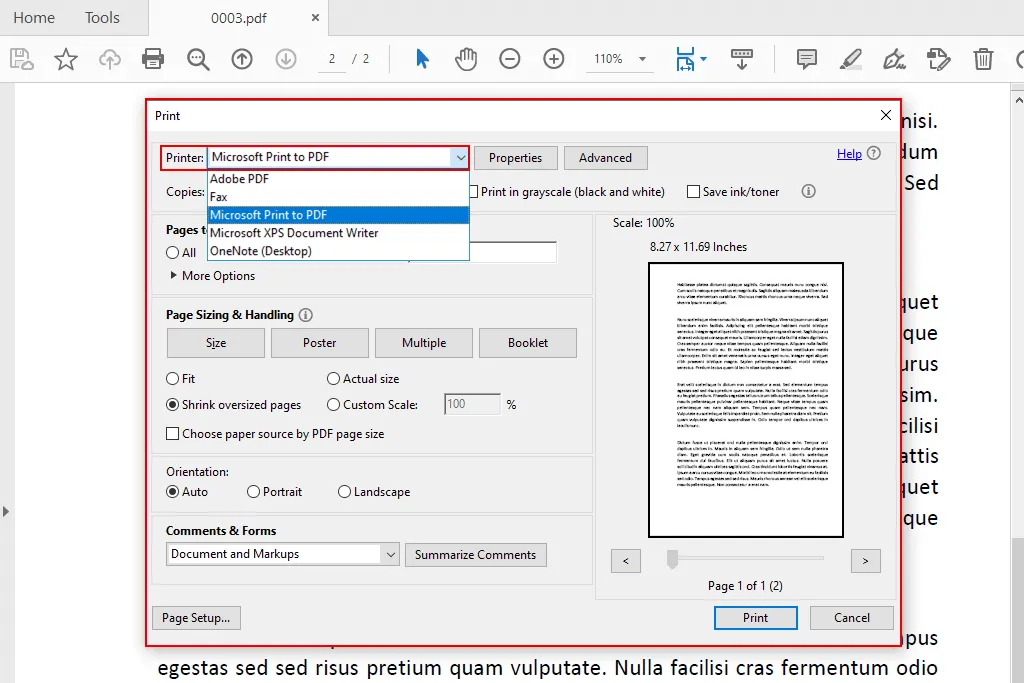Switch to the Tools tab
The width and height of the screenshot is (1024, 683).
(x=103, y=17)
